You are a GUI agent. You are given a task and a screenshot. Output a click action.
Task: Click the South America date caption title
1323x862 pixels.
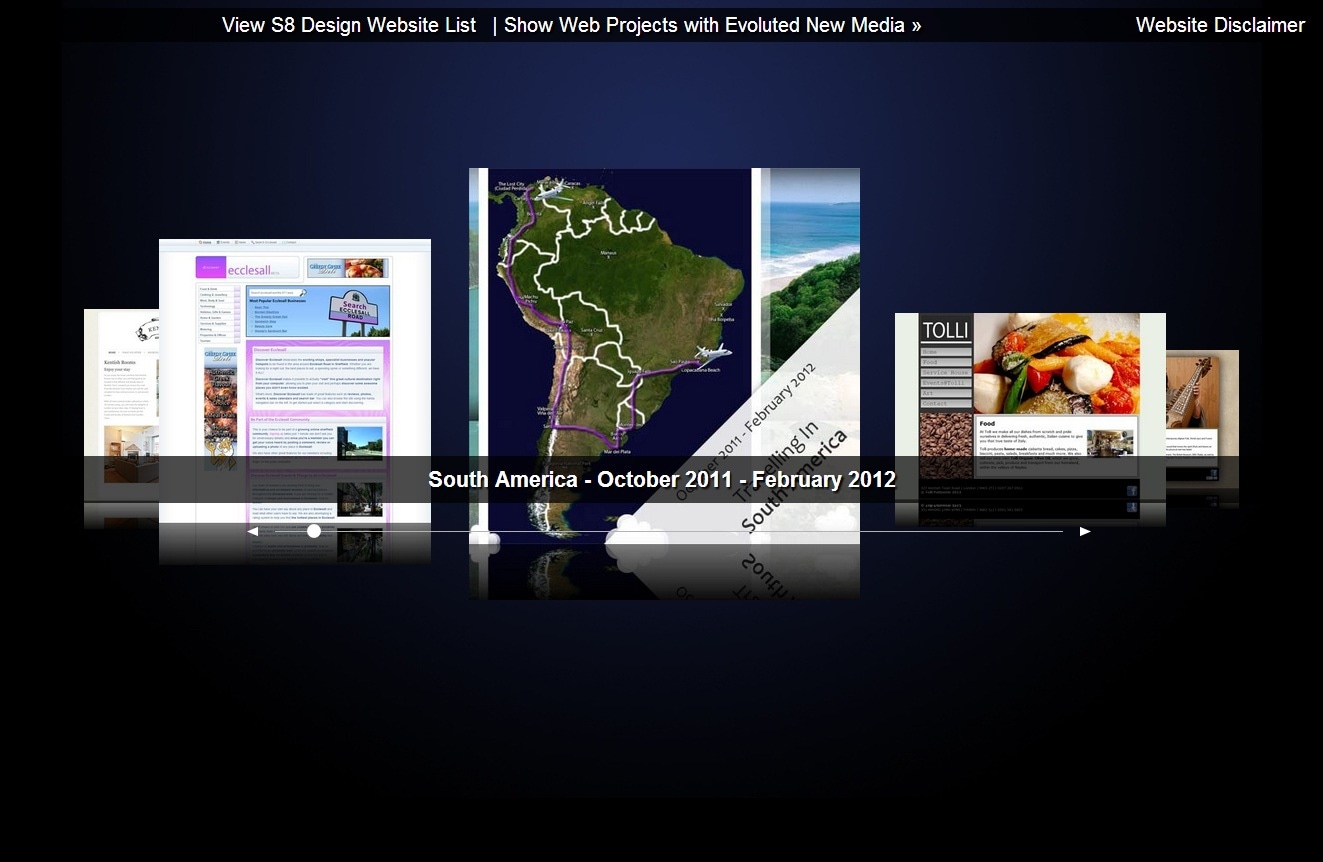tap(661, 480)
